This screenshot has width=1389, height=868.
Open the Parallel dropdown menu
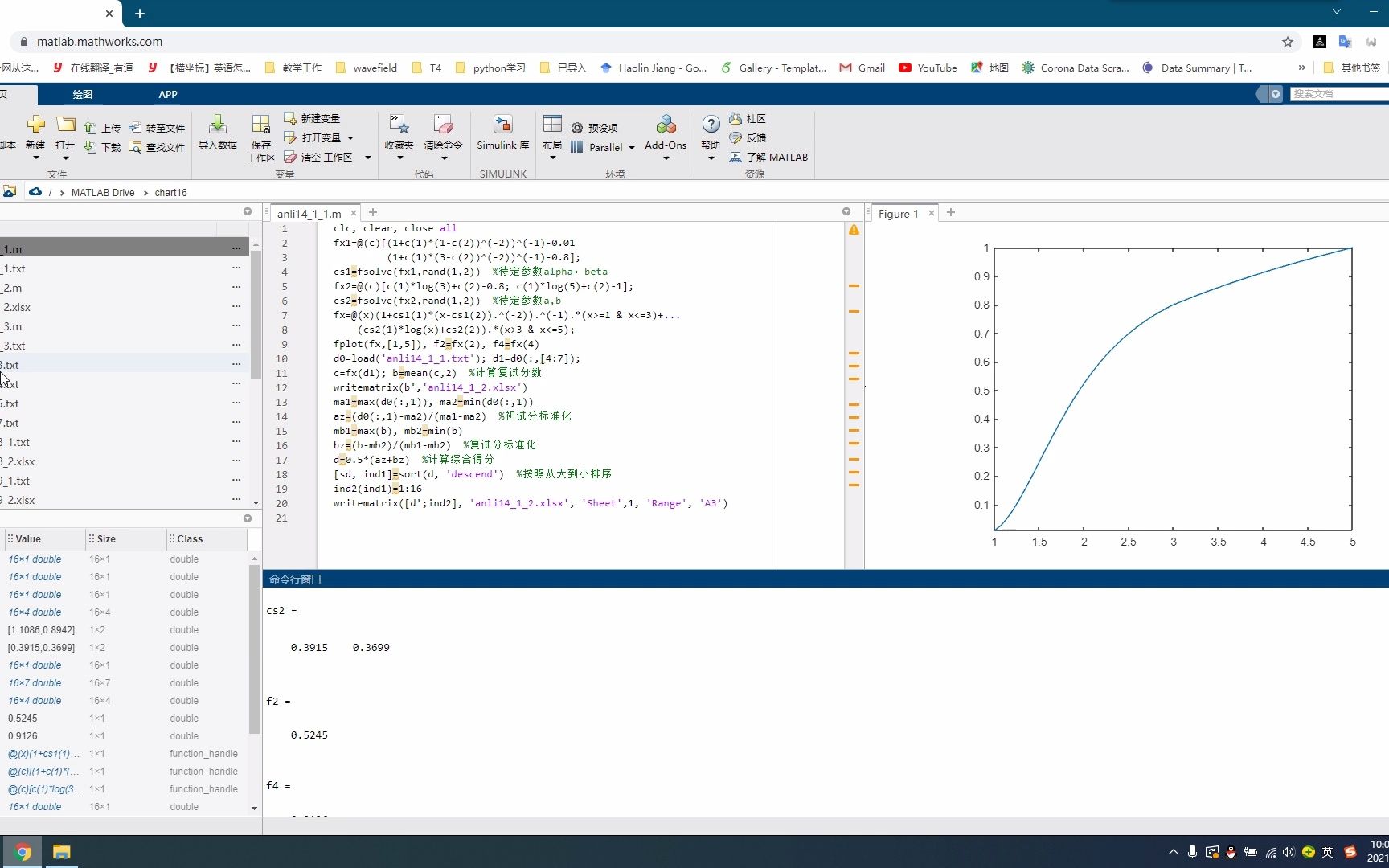point(603,147)
